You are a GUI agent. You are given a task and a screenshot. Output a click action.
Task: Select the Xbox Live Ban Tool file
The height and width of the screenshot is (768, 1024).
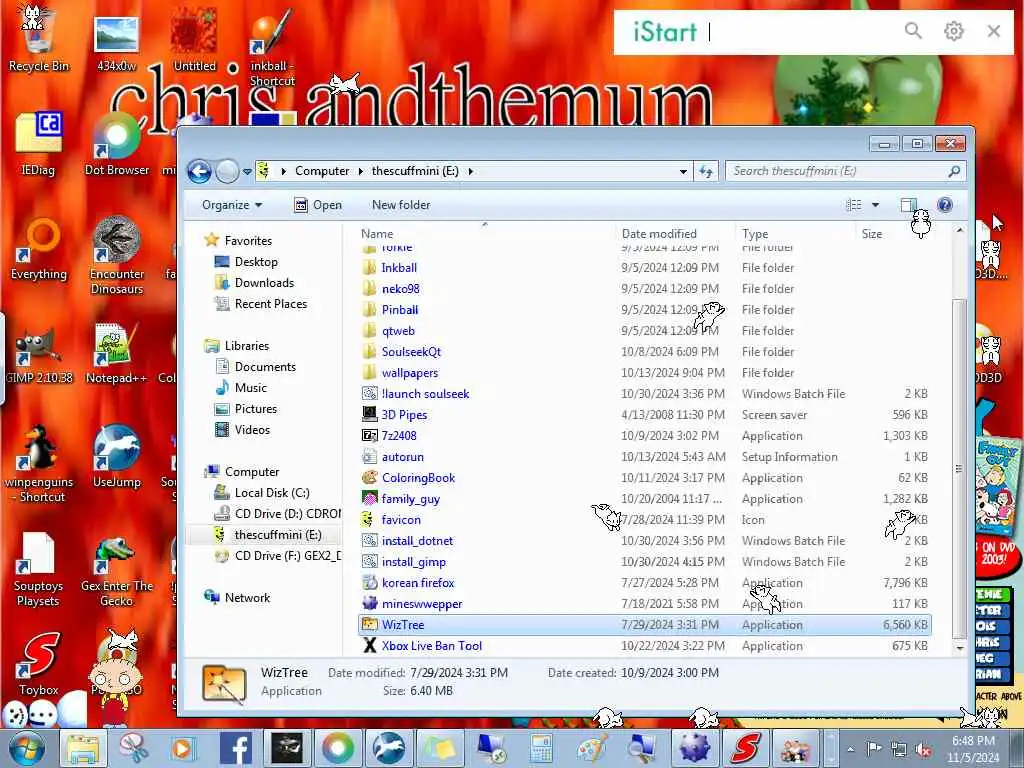[645, 646]
